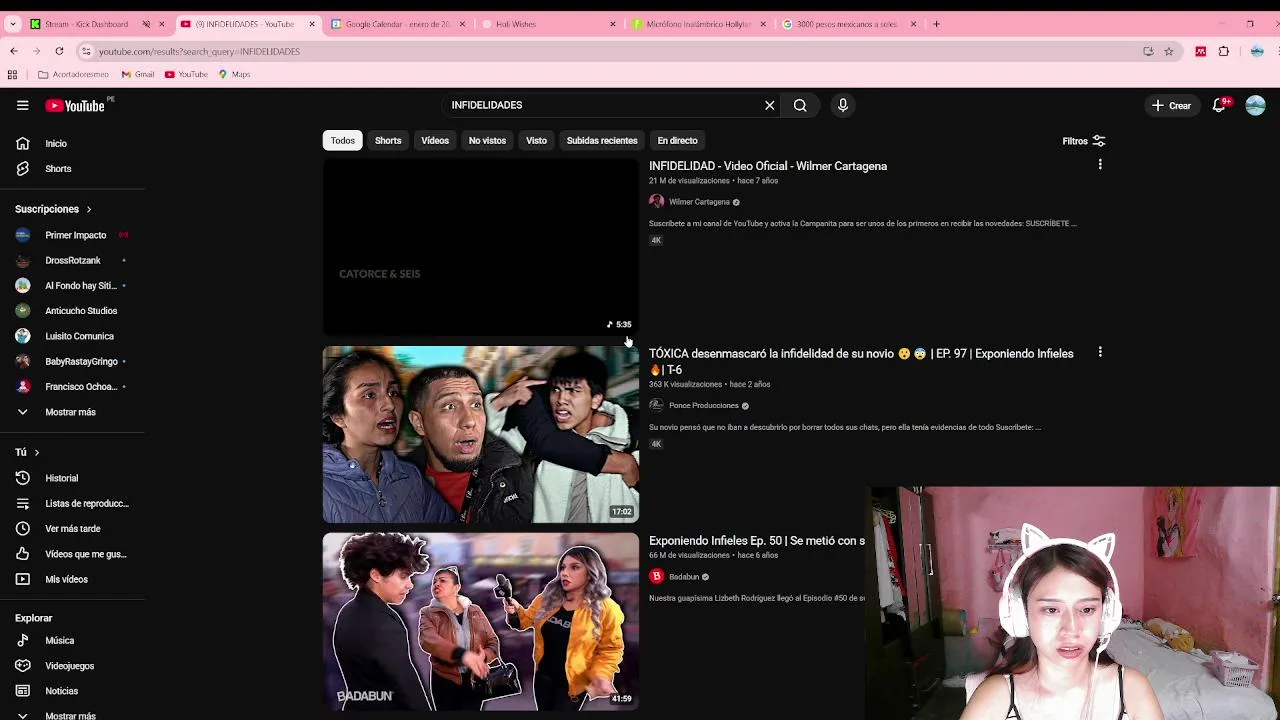Expand Mostrar más under subscriptions
Viewport: 1280px width, 720px height.
72,412
